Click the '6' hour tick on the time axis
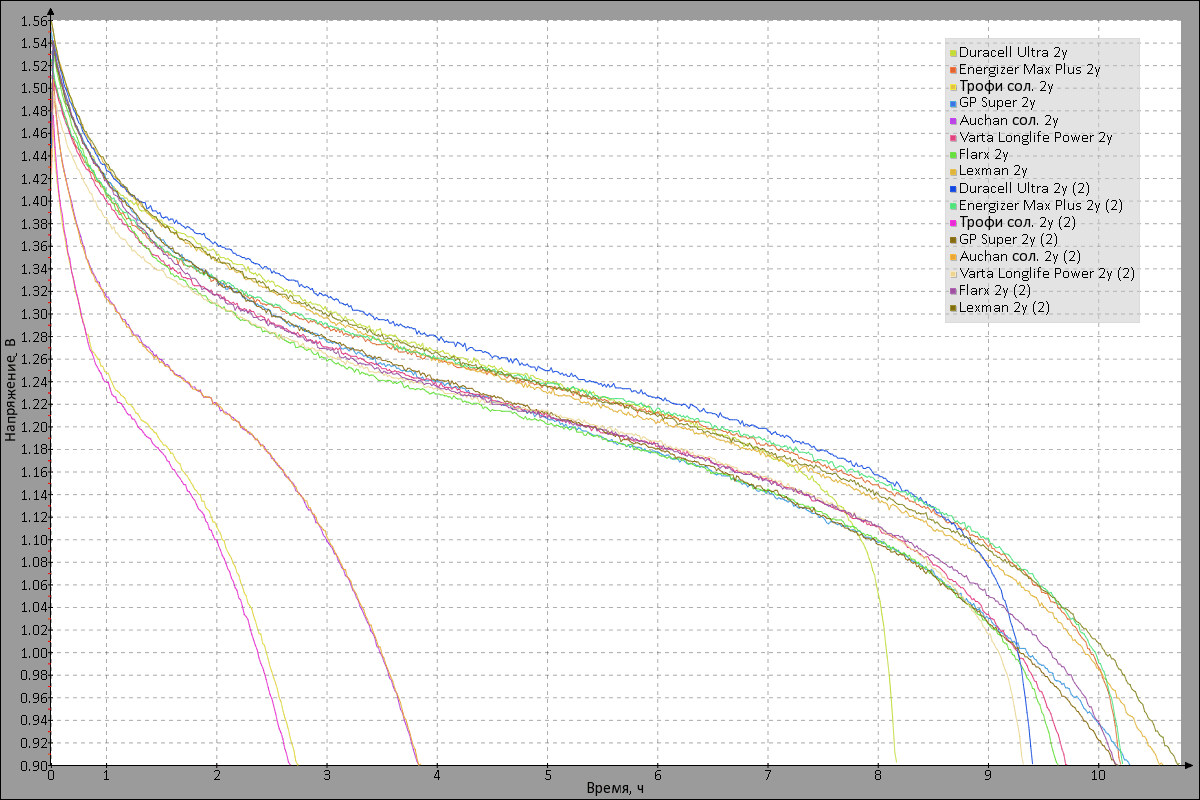This screenshot has height=800, width=1200. [657, 776]
